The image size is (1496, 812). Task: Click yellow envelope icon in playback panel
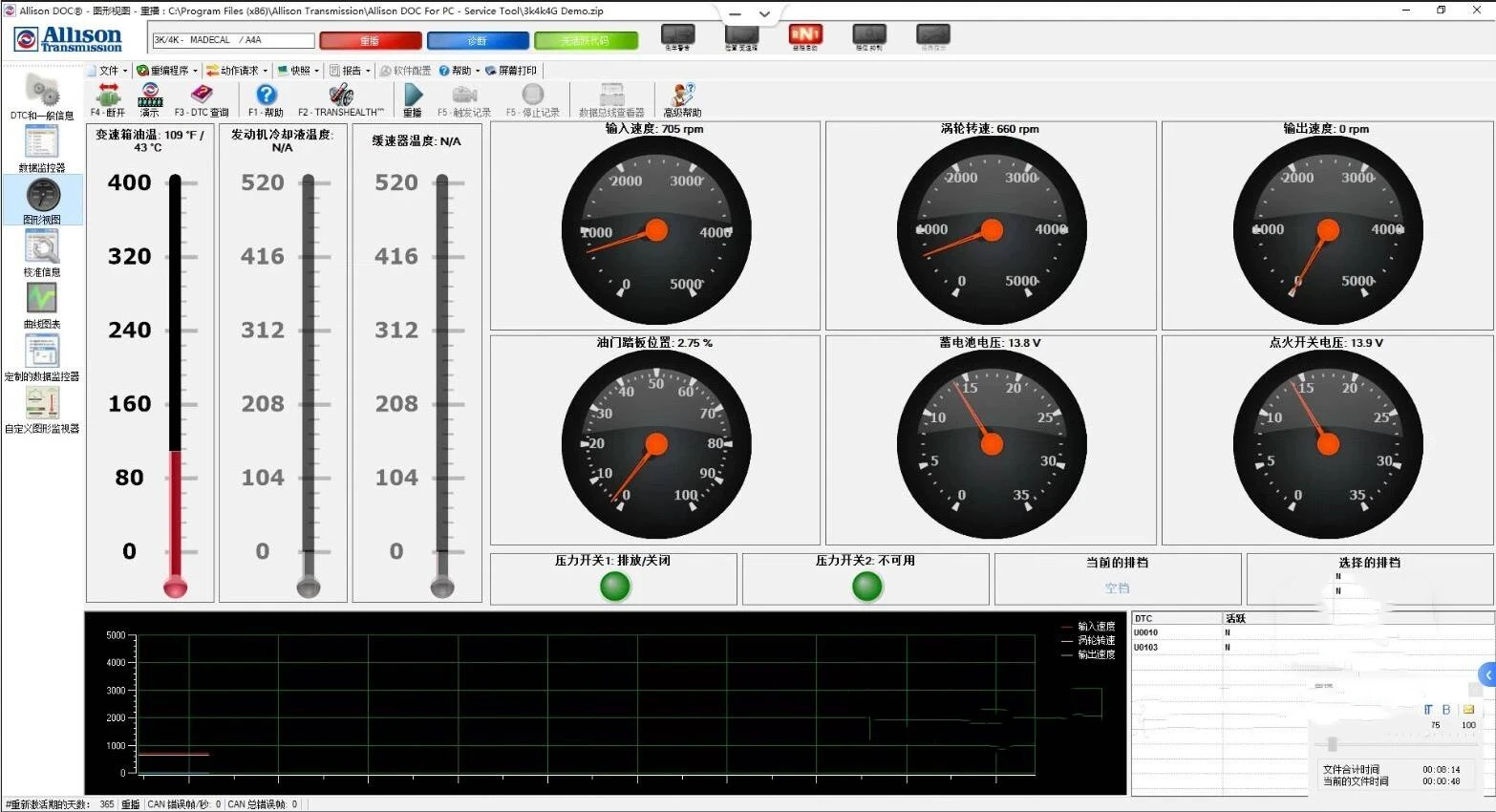(1468, 709)
